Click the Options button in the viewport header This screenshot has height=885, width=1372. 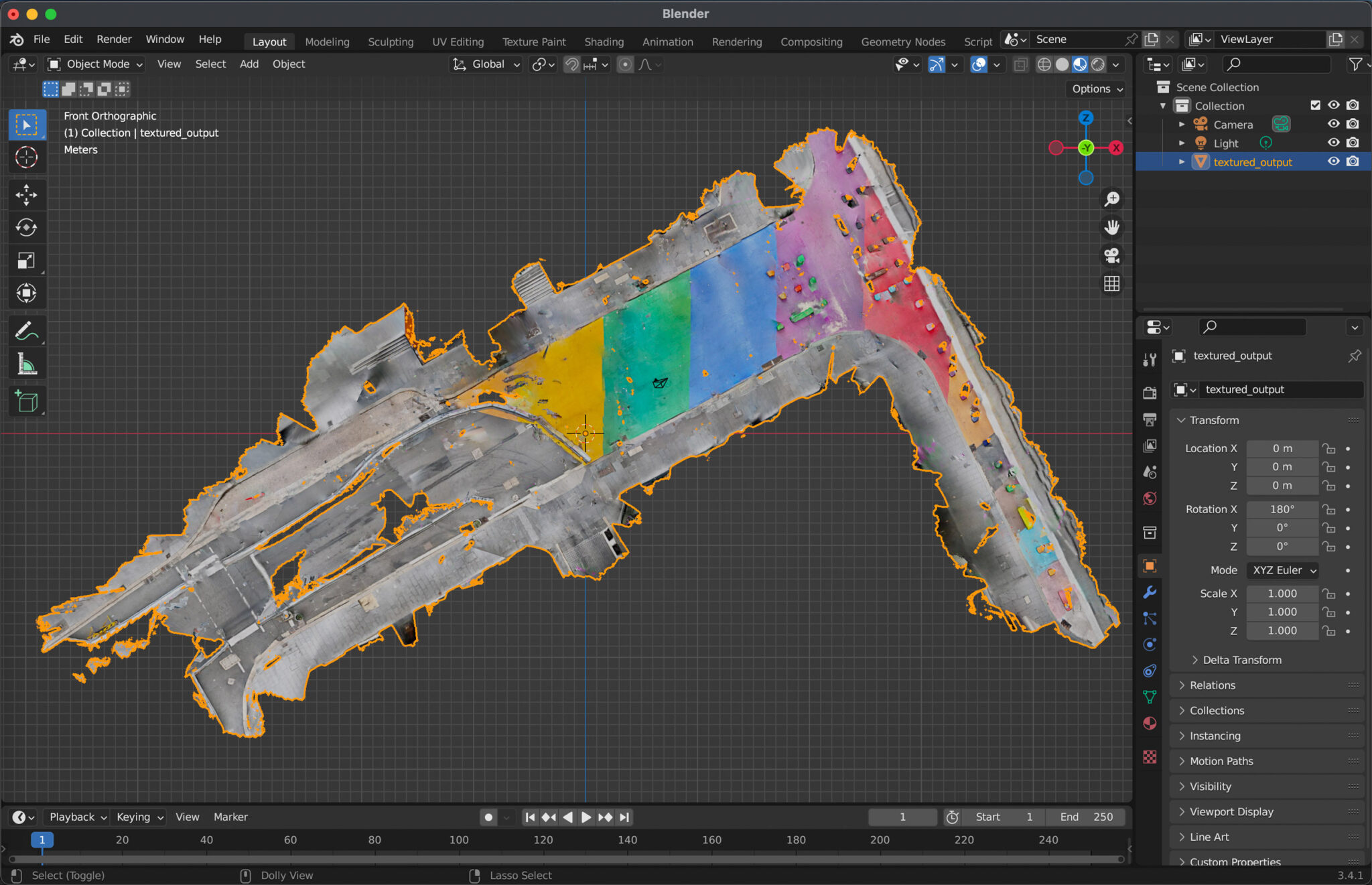click(x=1093, y=88)
